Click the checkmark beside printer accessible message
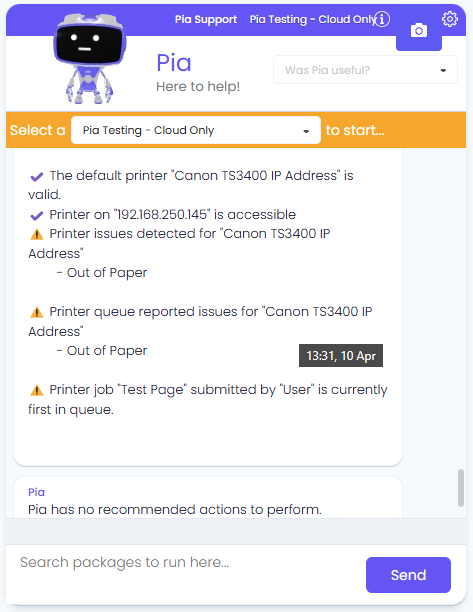Image resolution: width=473 pixels, height=612 pixels. coord(37,215)
